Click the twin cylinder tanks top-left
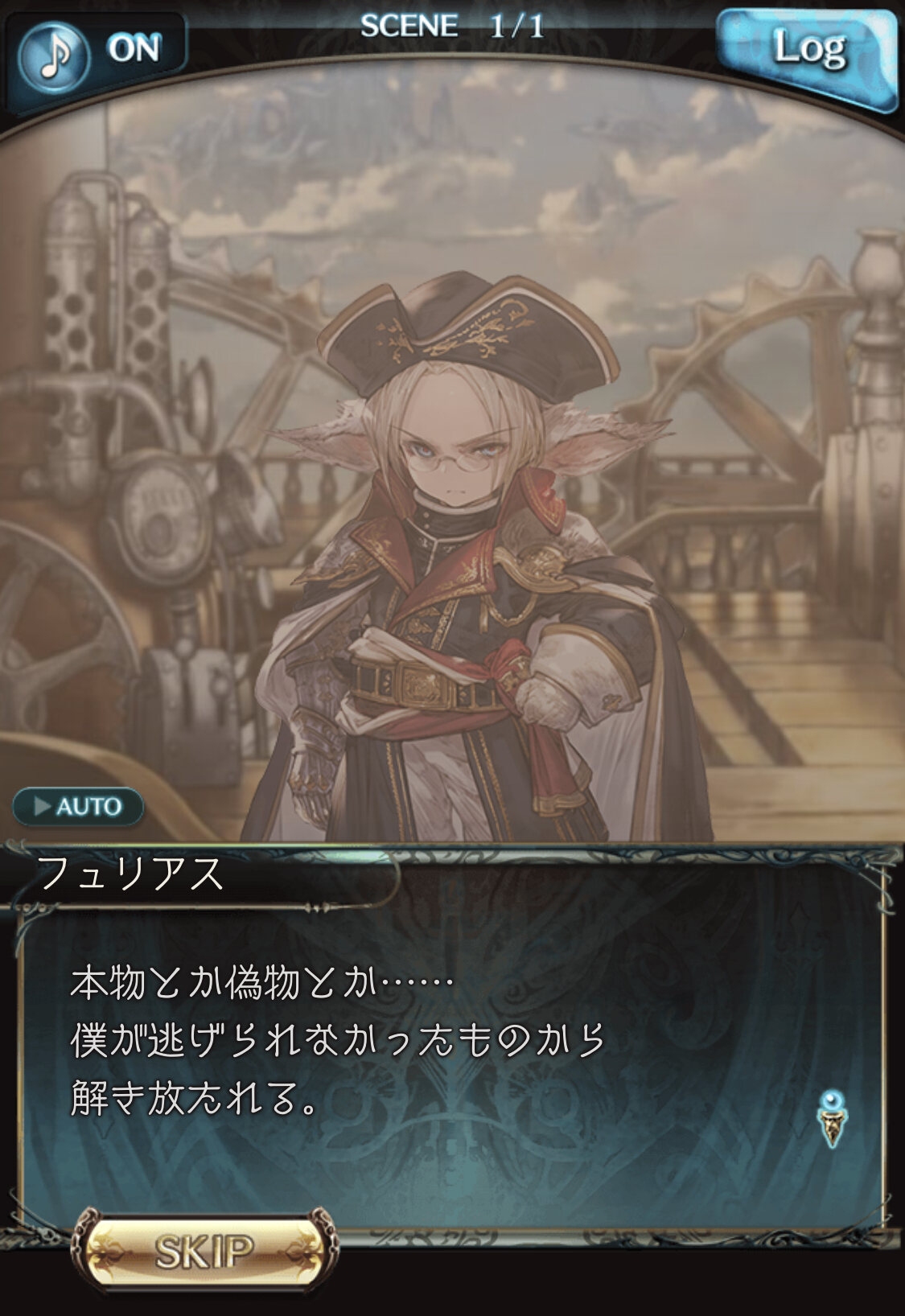The image size is (905, 1316). click(x=105, y=306)
